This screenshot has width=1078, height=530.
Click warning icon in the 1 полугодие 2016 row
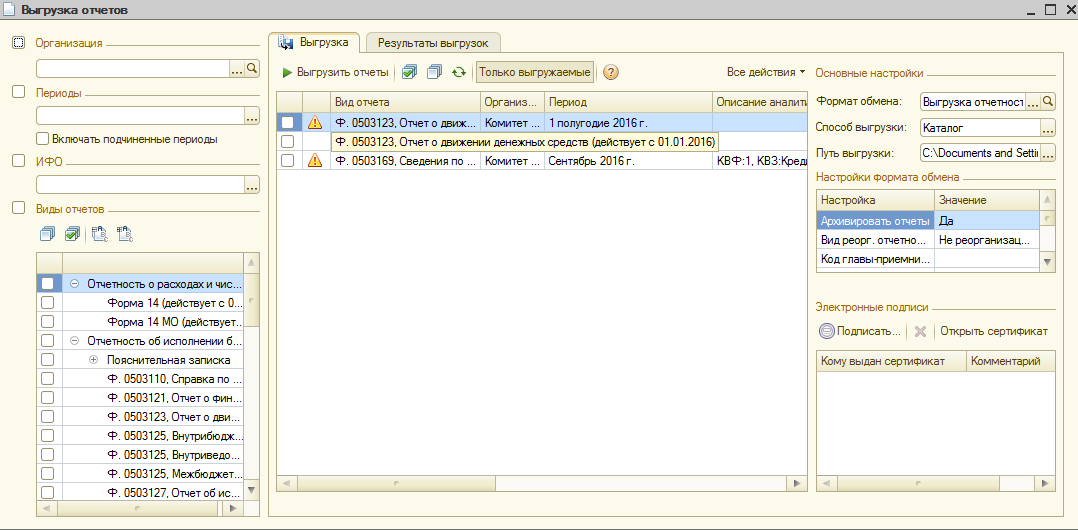(x=315, y=122)
